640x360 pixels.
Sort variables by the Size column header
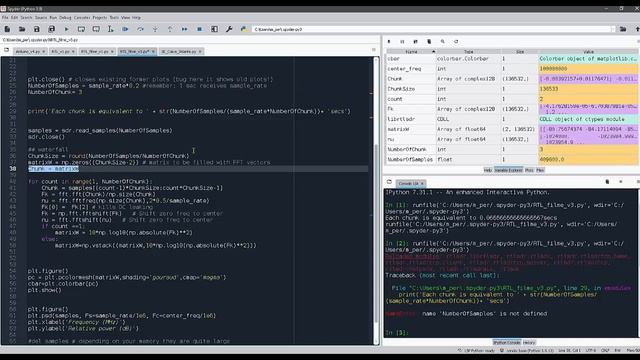click(520, 52)
